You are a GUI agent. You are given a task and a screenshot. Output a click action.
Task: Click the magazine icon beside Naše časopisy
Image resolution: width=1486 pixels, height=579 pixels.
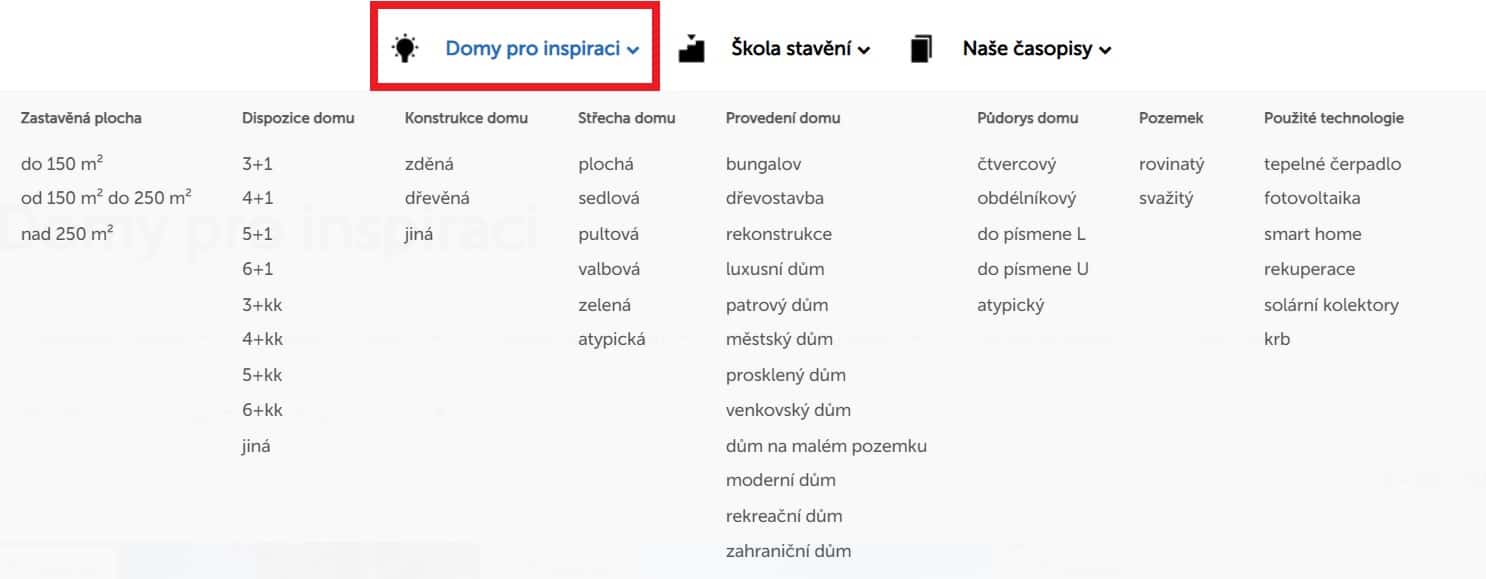click(921, 48)
